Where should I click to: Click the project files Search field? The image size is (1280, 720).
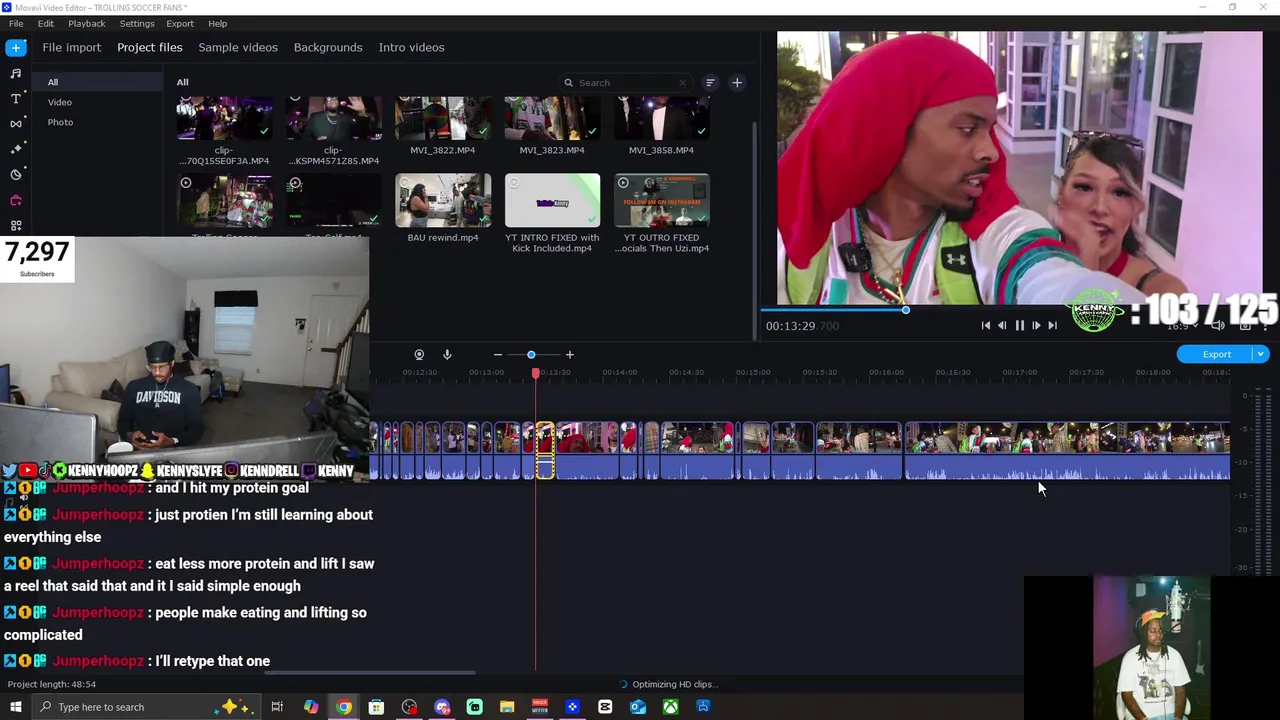click(x=625, y=83)
